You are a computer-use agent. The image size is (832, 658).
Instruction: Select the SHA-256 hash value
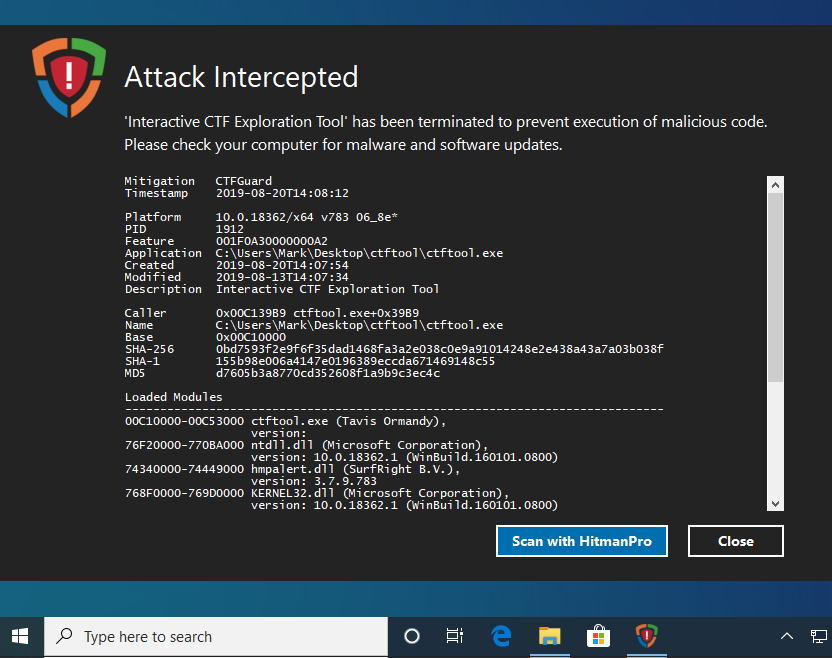439,349
